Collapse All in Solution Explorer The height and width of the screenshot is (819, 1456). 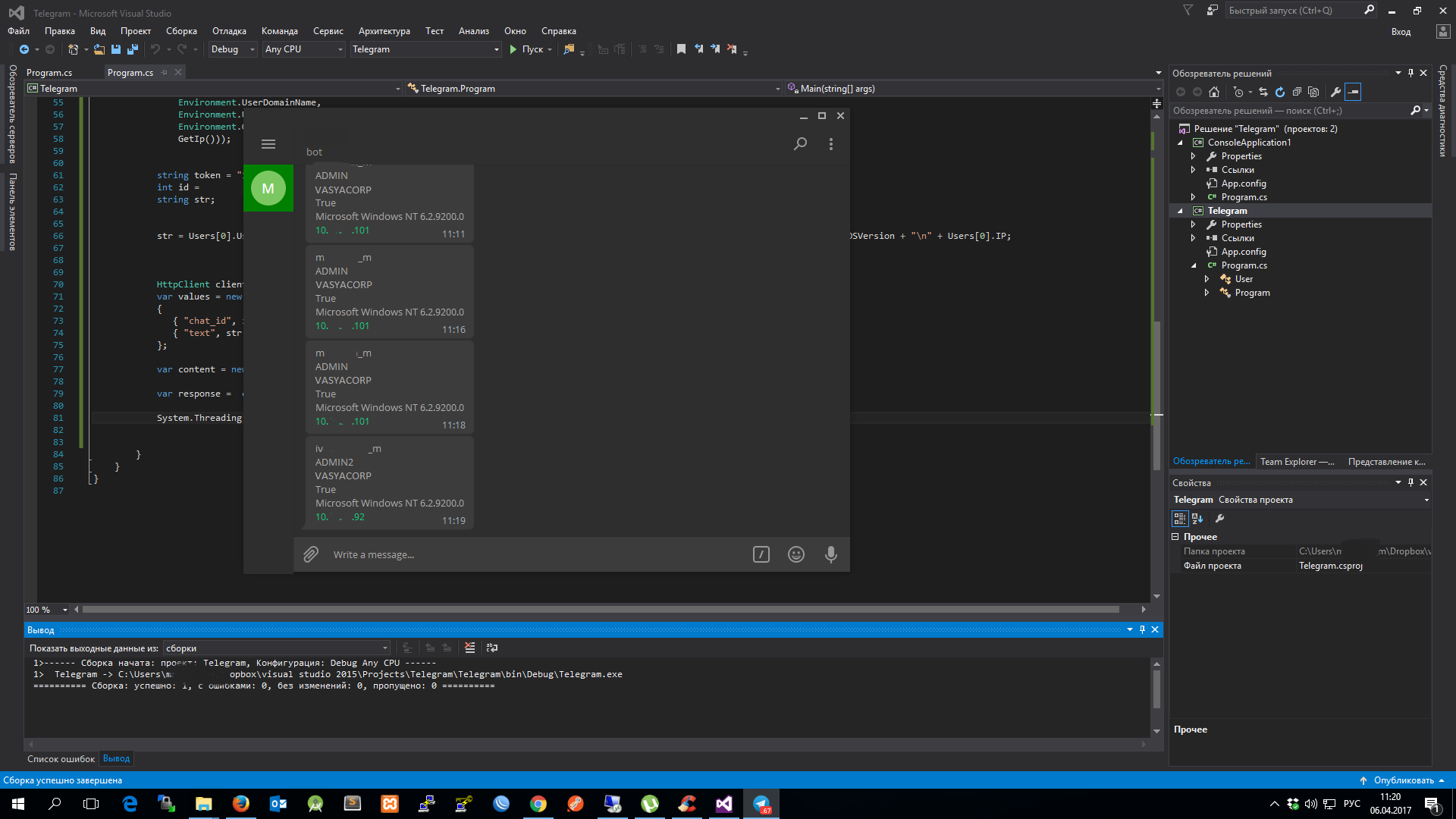click(1297, 92)
